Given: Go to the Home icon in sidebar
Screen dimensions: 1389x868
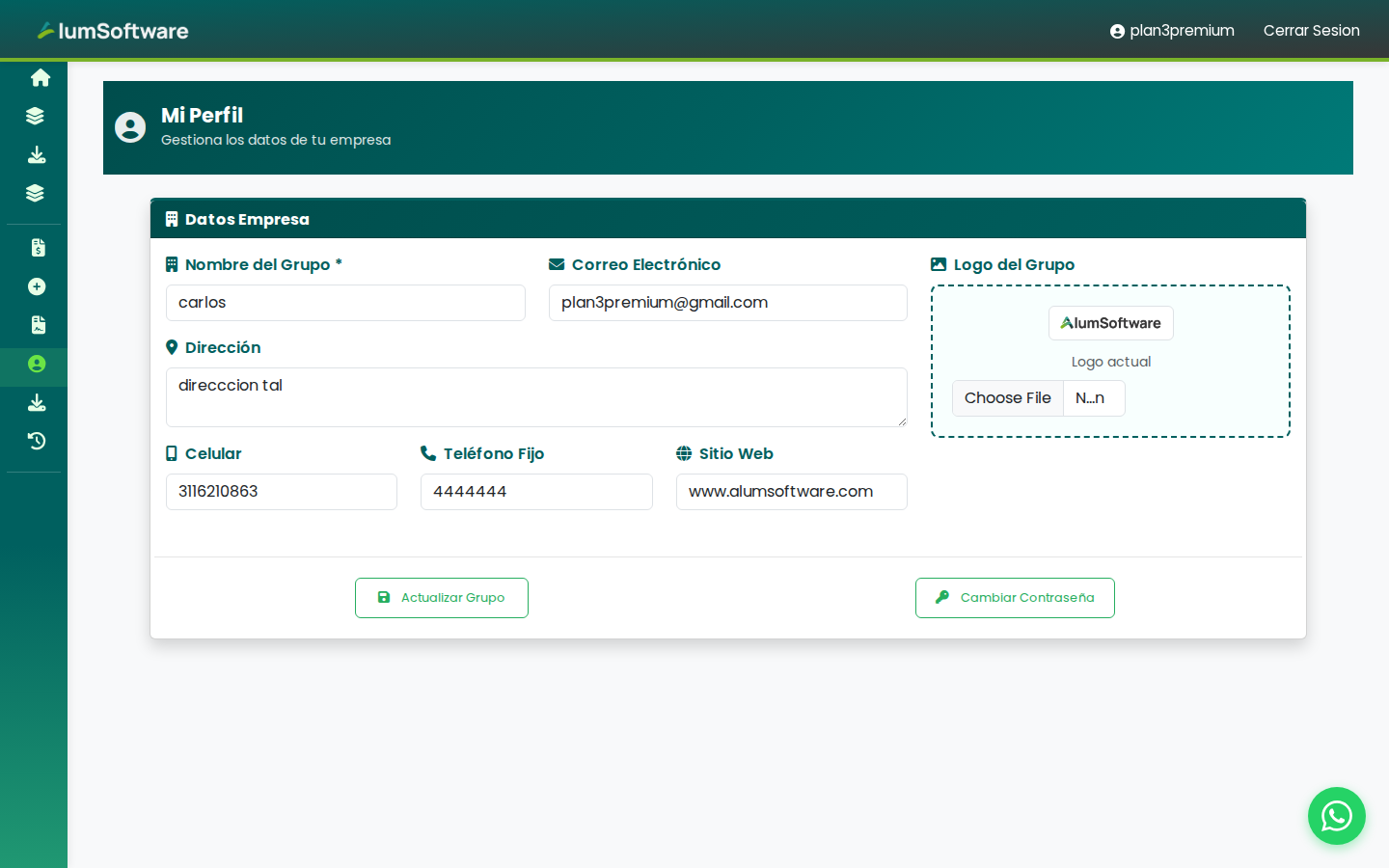Looking at the screenshot, I should coord(40,77).
